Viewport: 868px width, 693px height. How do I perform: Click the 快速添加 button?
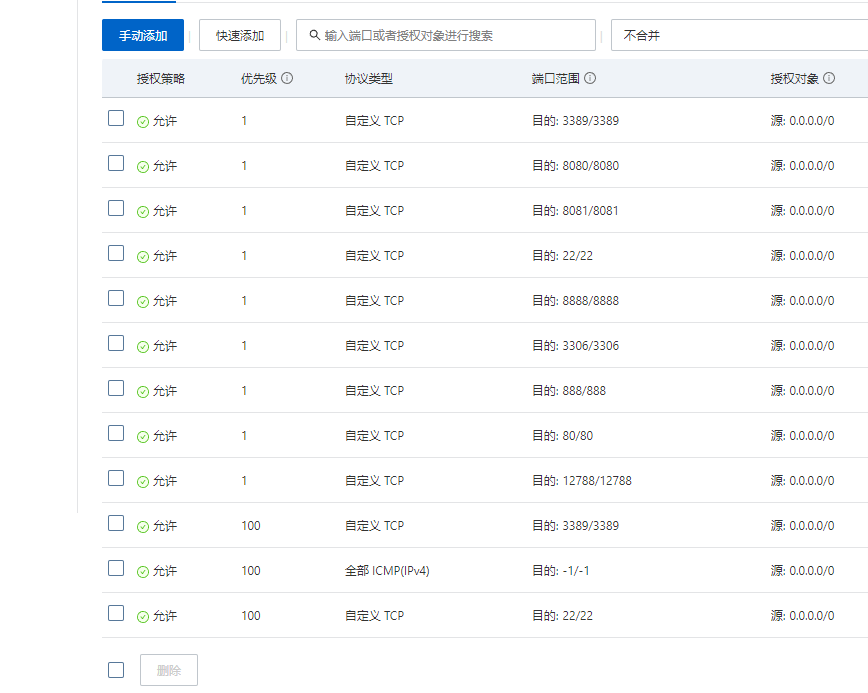(240, 35)
